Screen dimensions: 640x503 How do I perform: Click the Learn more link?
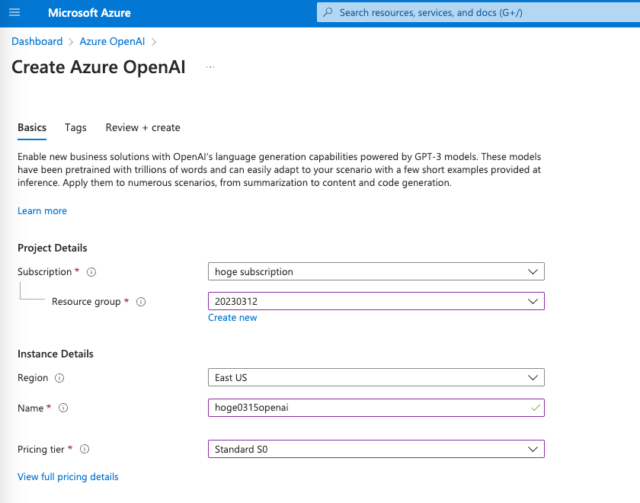click(x=42, y=211)
